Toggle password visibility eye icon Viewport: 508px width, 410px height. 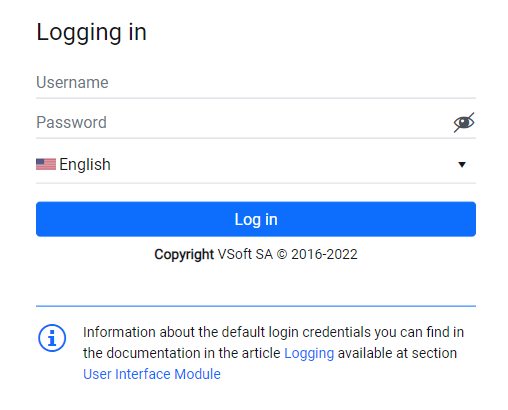464,123
